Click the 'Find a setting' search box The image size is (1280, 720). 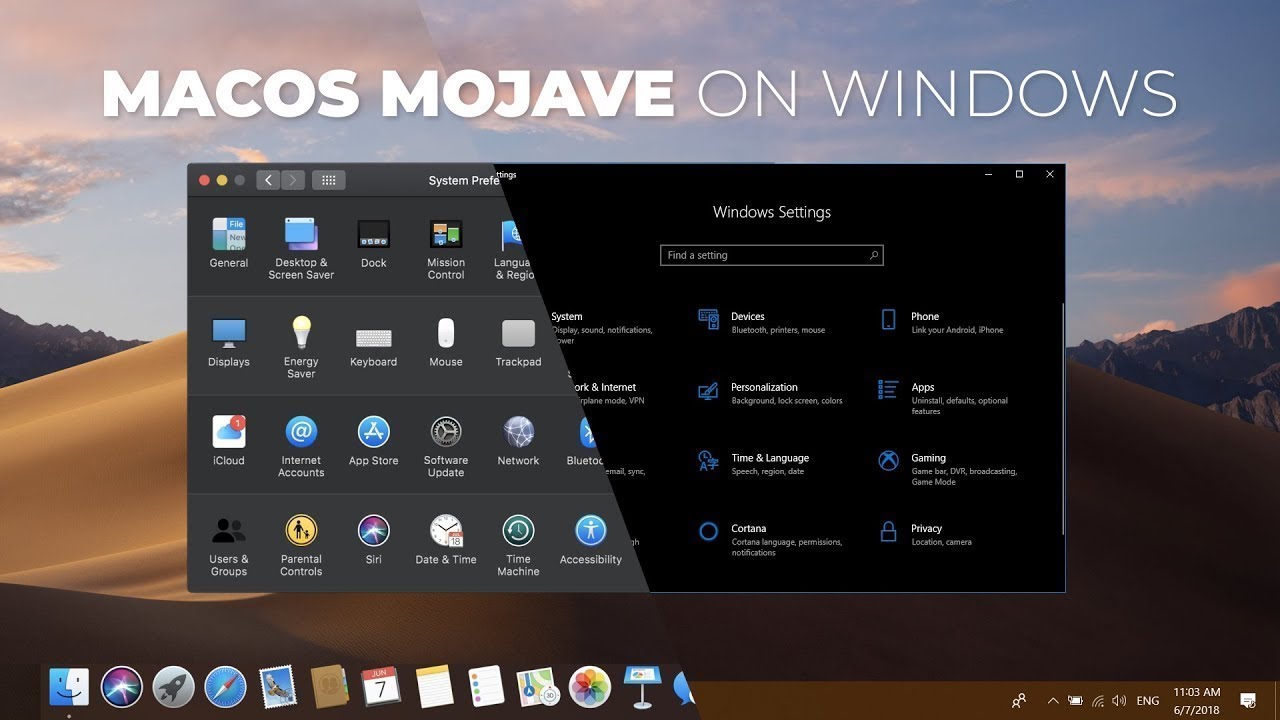(x=772, y=255)
